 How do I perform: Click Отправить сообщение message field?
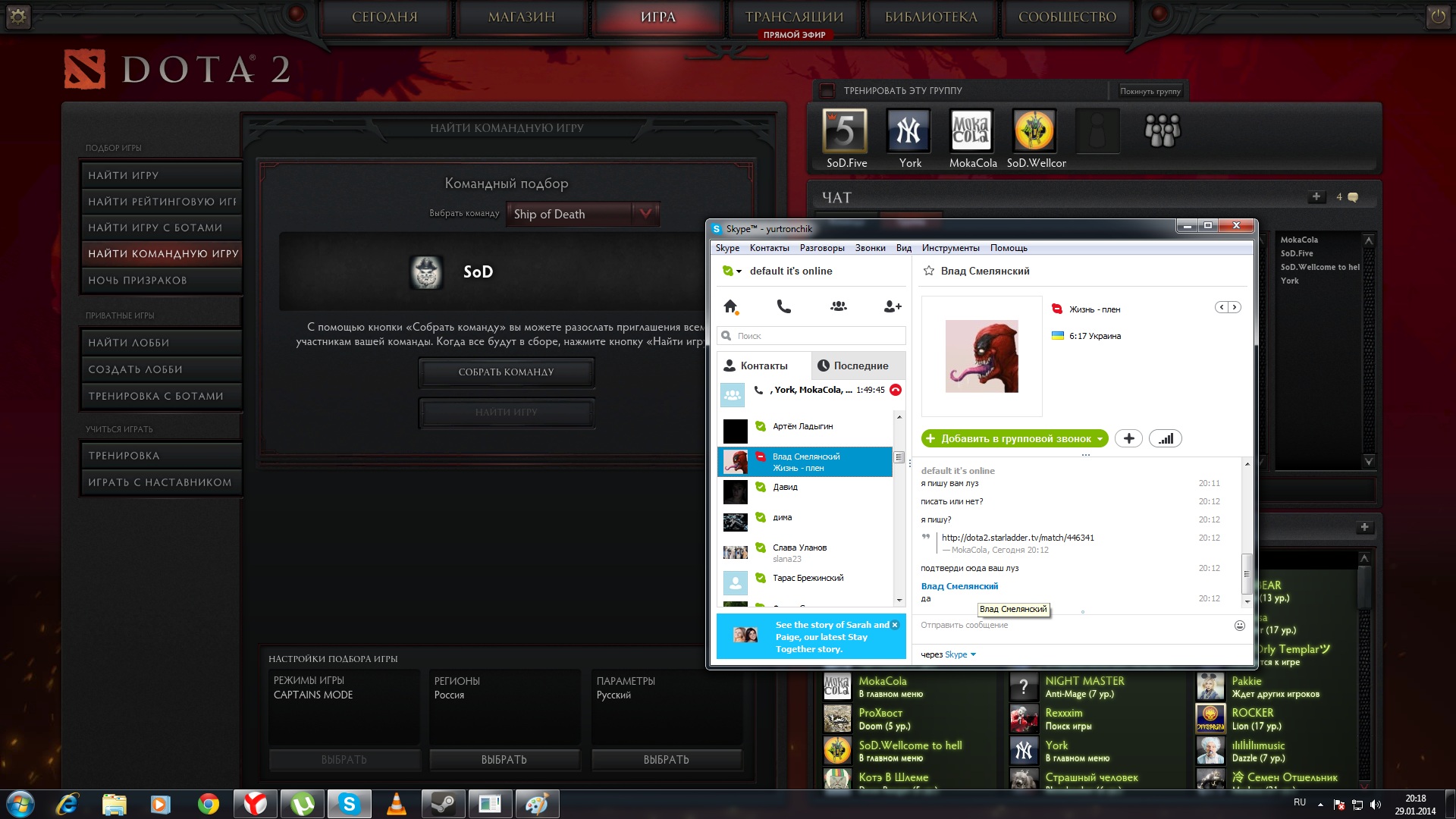pos(1075,626)
